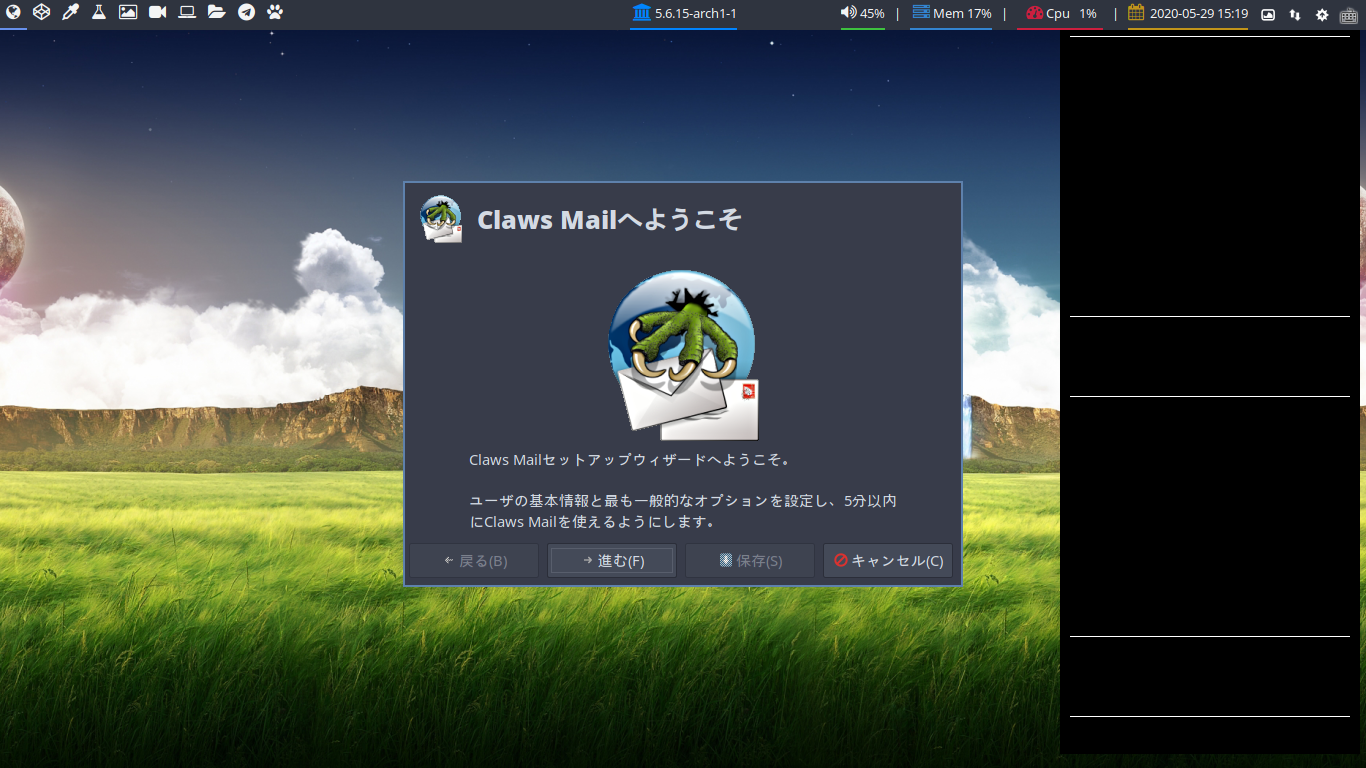
Task: Click the 保存(S) save button
Action: pyautogui.click(x=750, y=561)
